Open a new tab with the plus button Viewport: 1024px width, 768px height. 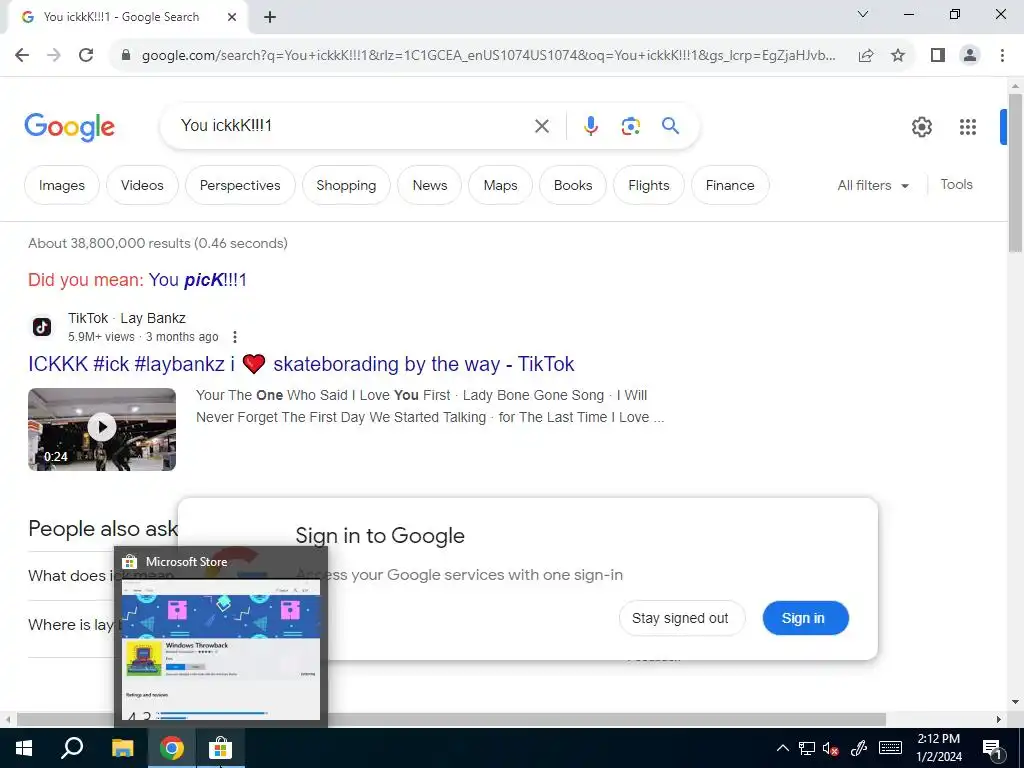pos(270,17)
